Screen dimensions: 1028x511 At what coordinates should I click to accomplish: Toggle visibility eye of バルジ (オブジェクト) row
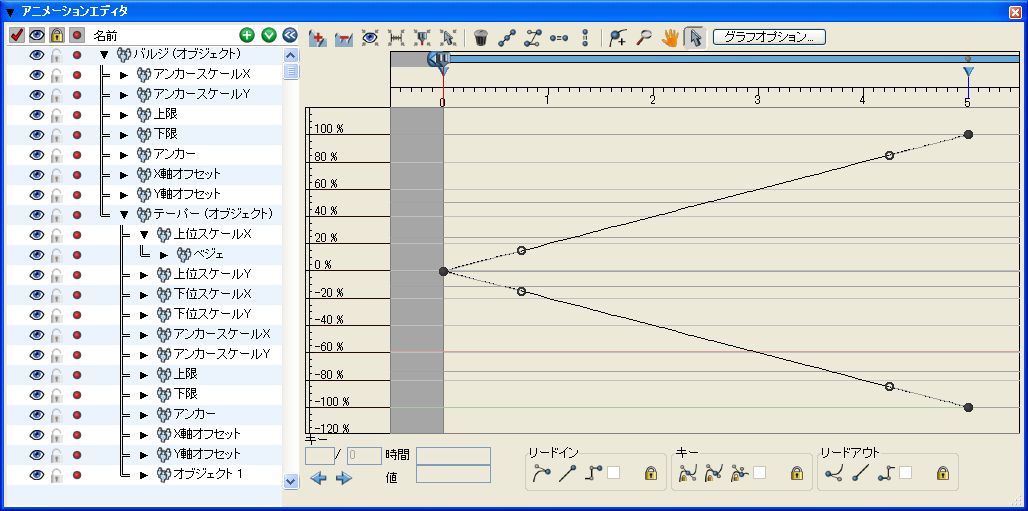click(37, 55)
